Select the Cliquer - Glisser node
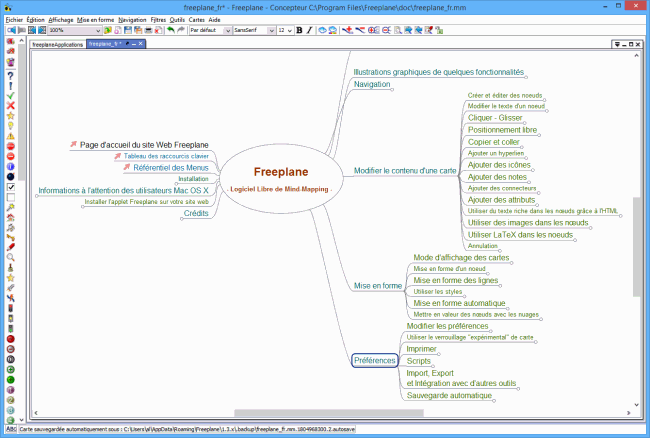The image size is (650, 438). [495, 118]
